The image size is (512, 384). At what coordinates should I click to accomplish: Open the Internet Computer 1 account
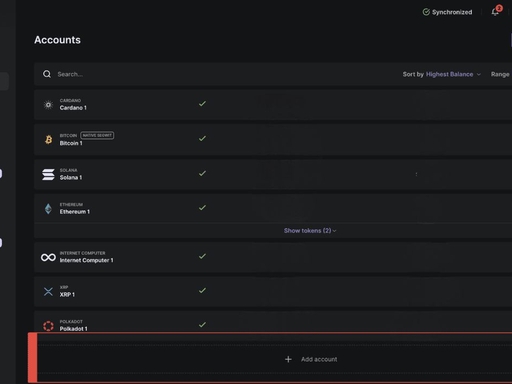click(x=273, y=257)
